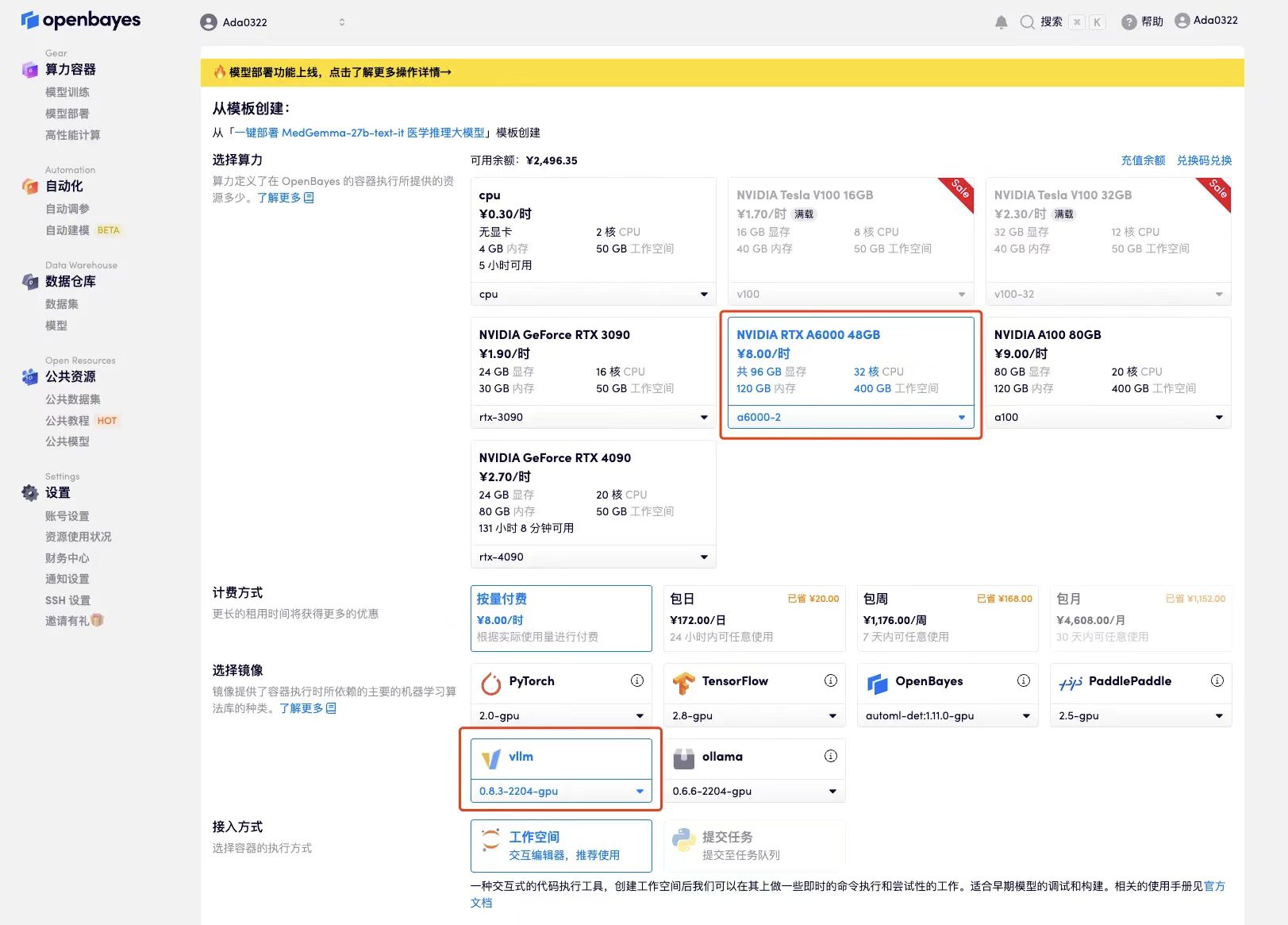Click the PaddlePaddle info icon
The height and width of the screenshot is (925, 1288).
click(x=1217, y=680)
